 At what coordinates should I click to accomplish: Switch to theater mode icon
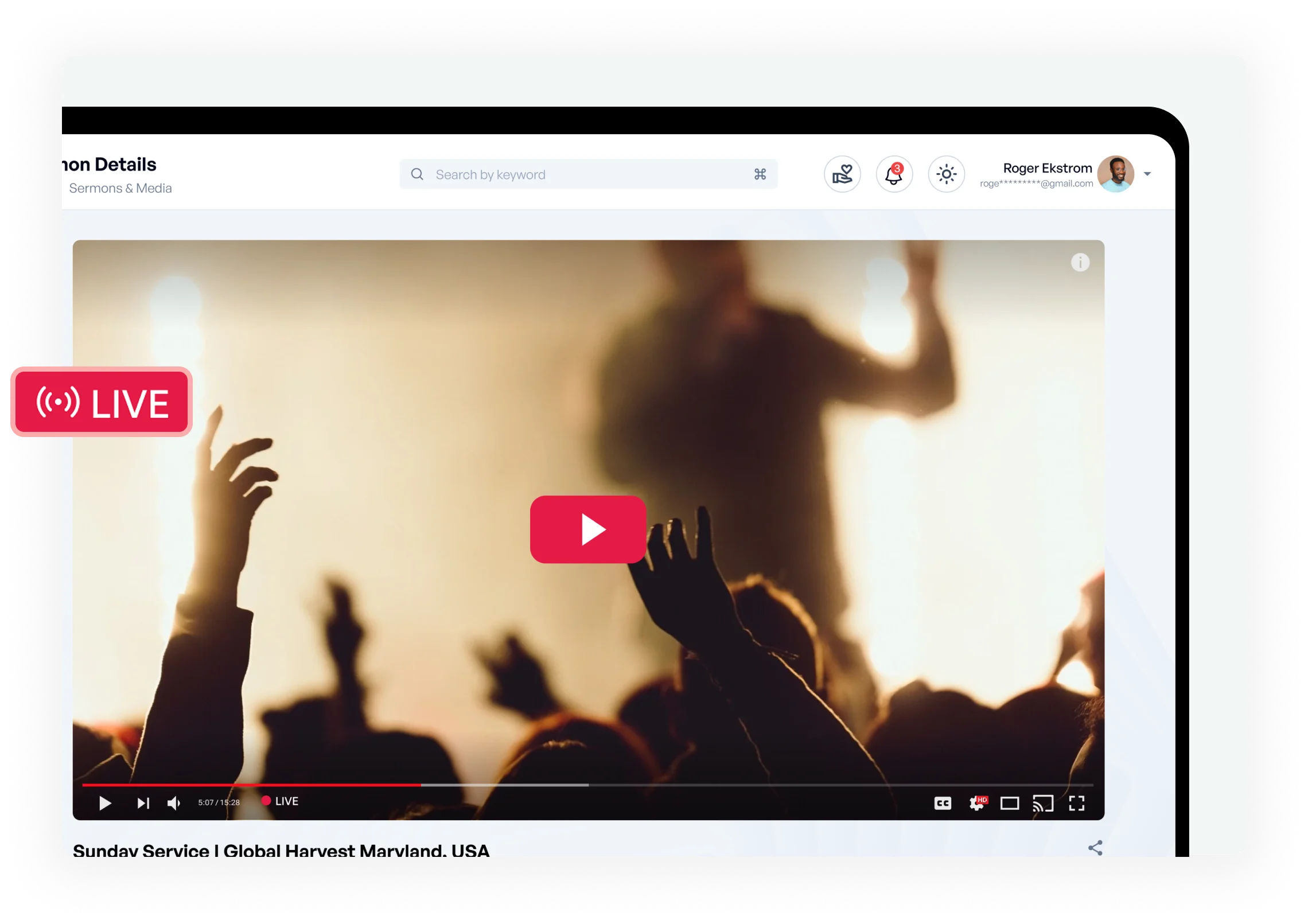coord(1010,803)
